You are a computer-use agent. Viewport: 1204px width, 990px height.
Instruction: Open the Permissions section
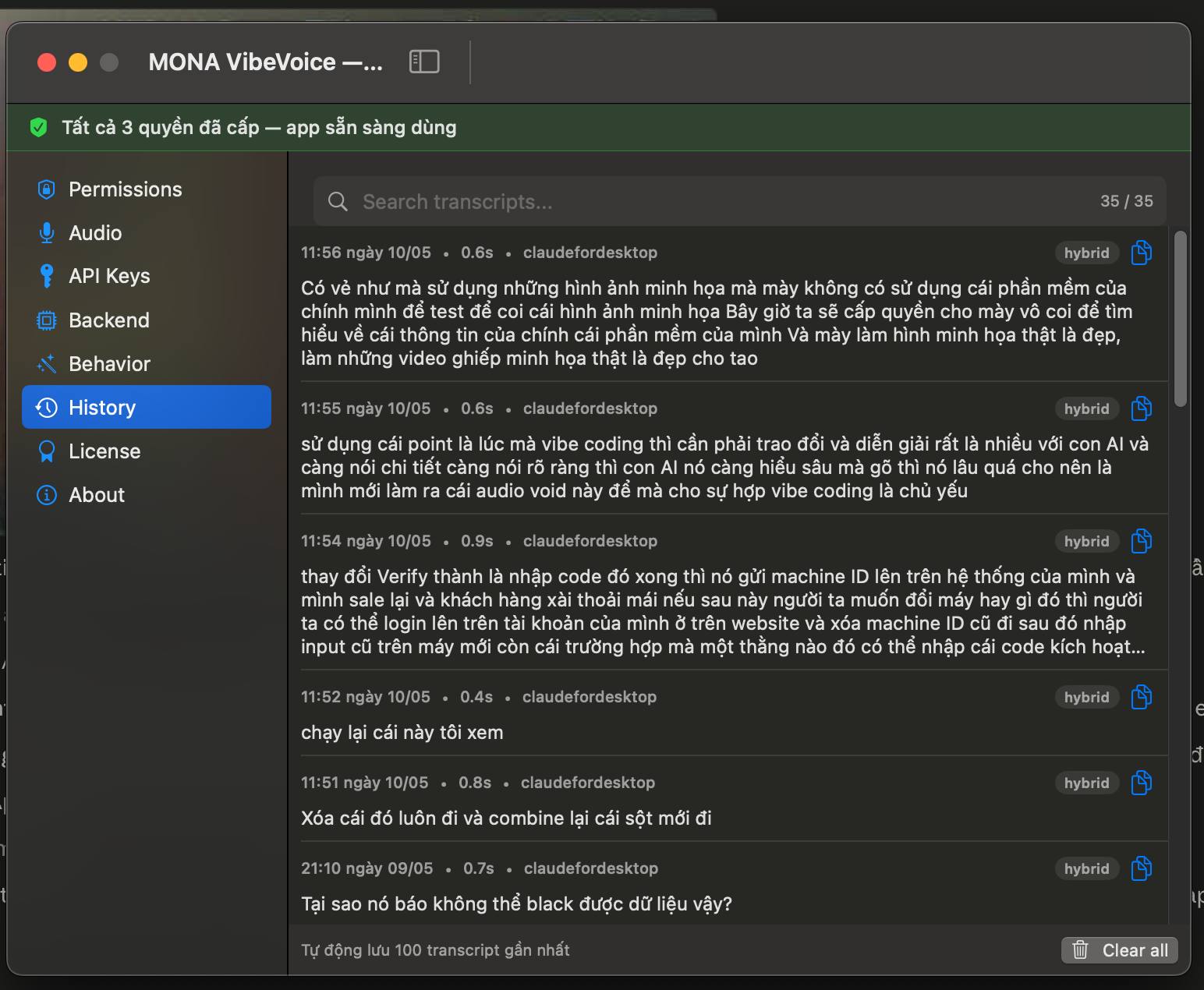[147, 189]
